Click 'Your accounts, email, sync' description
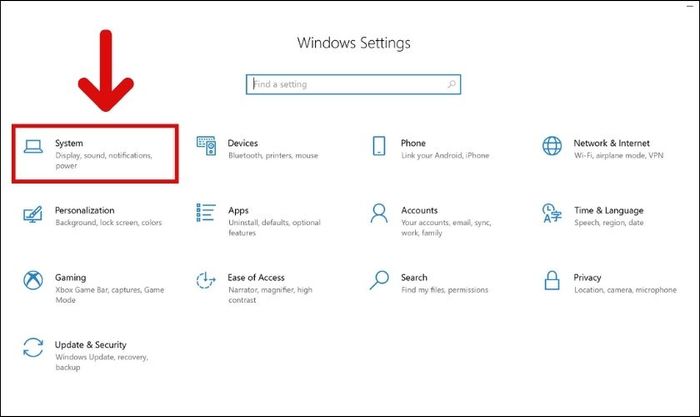This screenshot has height=417, width=700. 446,227
